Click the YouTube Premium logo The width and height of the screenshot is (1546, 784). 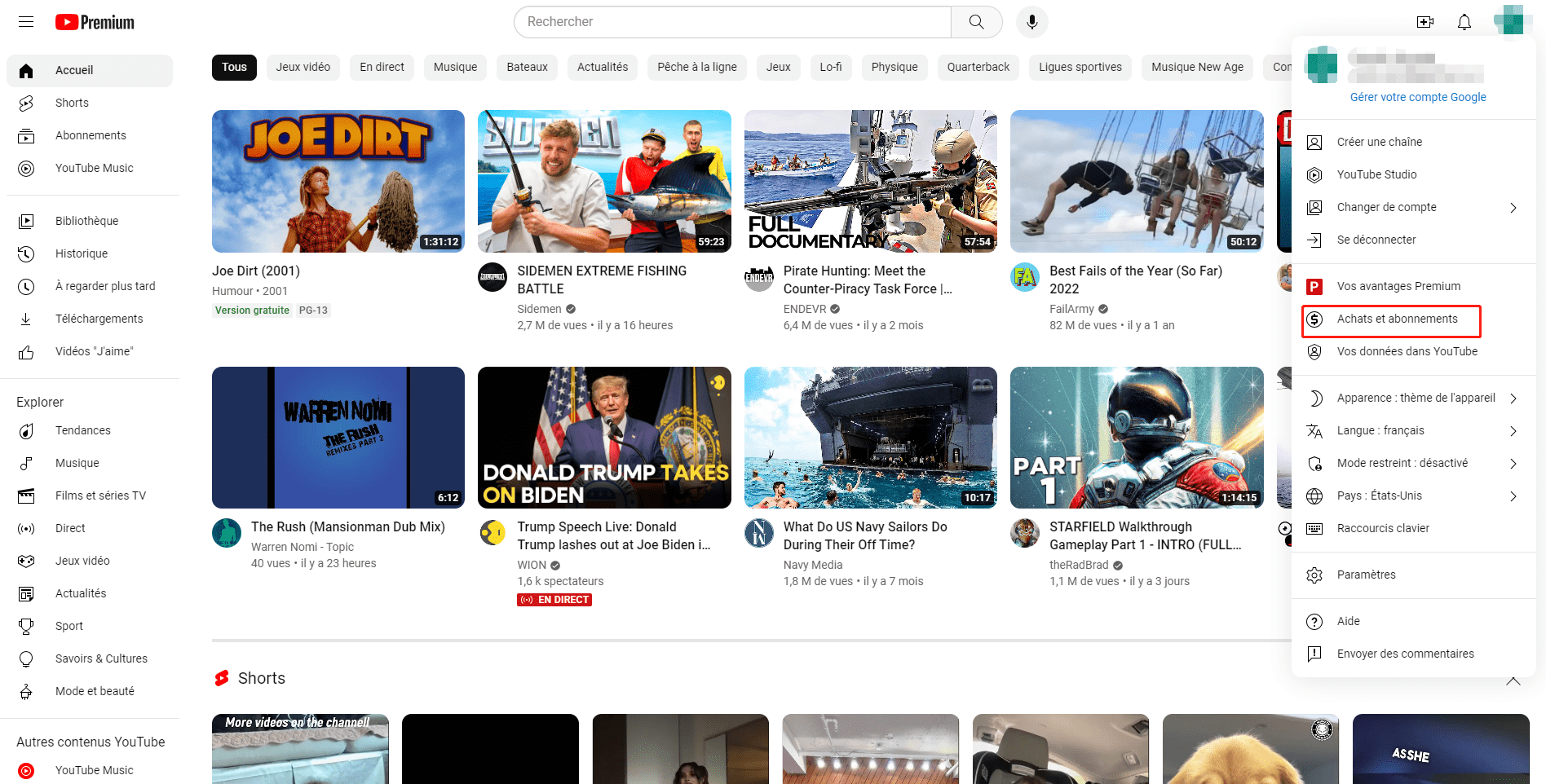95,22
